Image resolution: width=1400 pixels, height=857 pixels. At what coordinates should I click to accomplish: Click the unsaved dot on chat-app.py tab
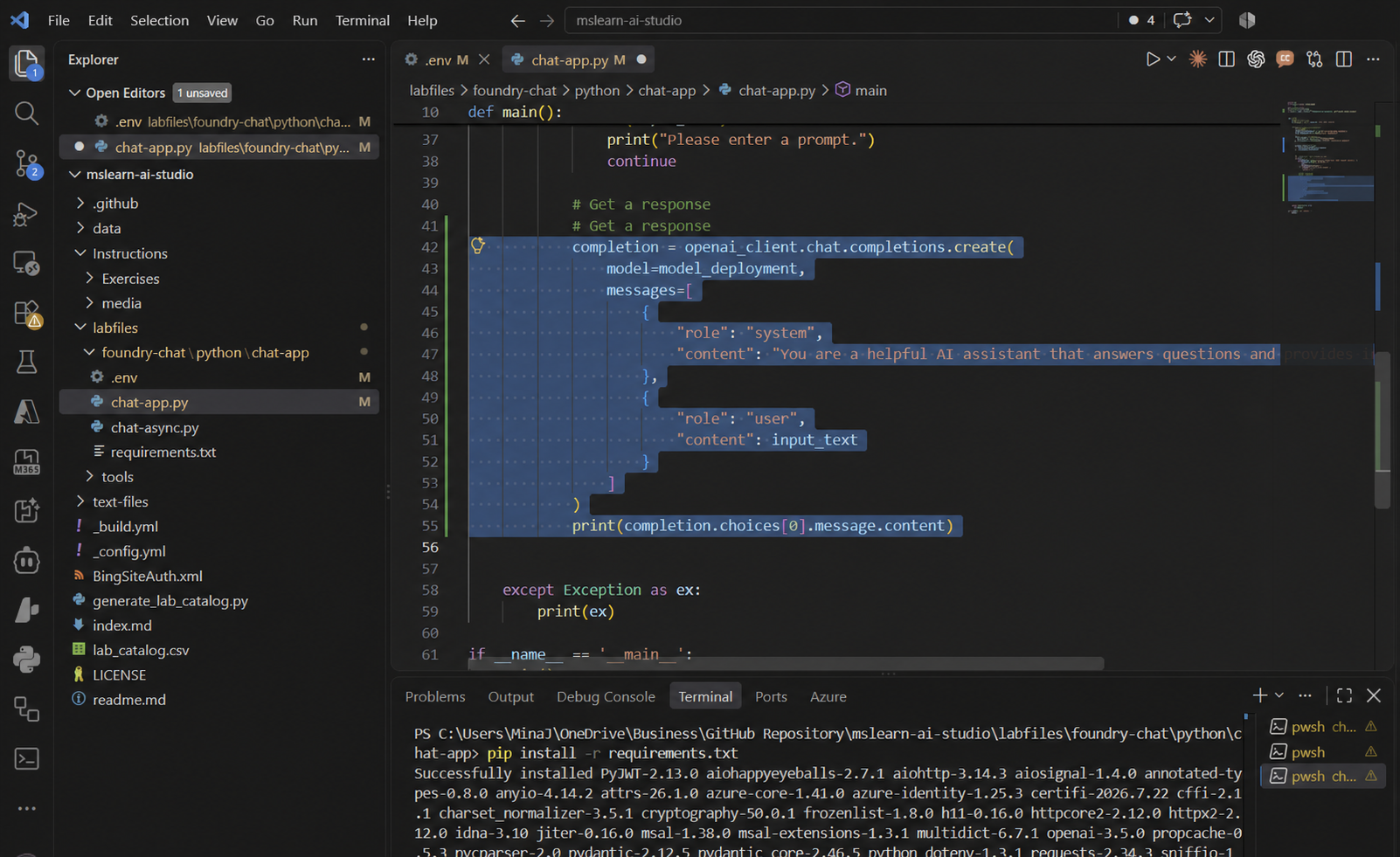pyautogui.click(x=641, y=59)
